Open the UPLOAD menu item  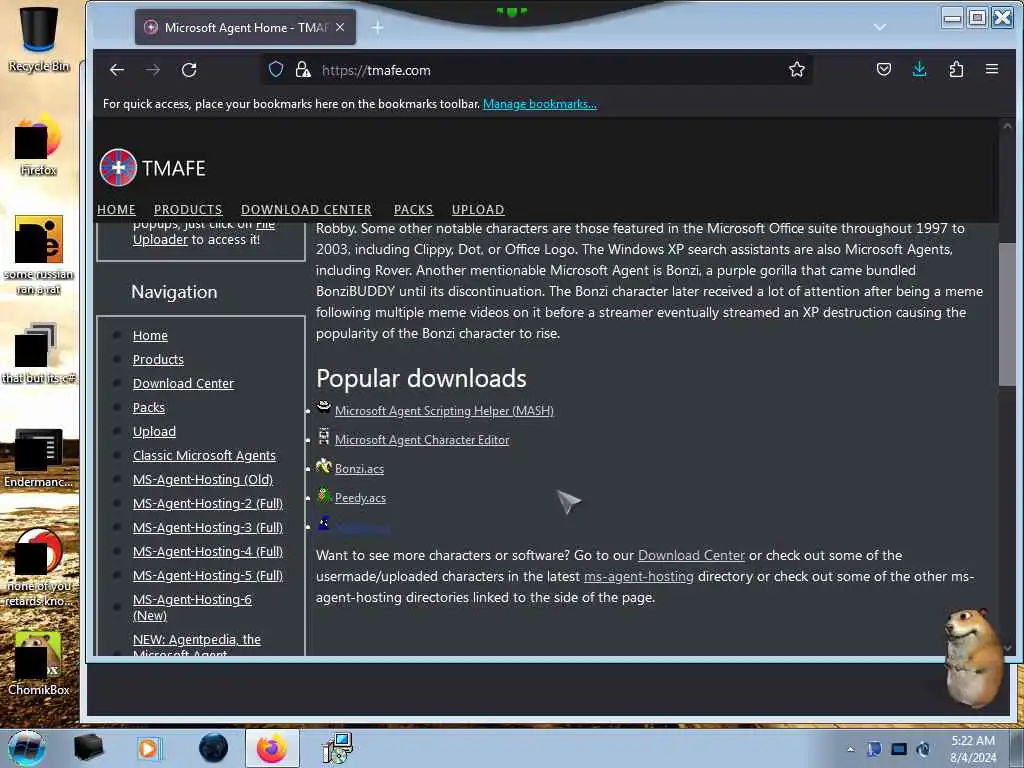point(478,210)
